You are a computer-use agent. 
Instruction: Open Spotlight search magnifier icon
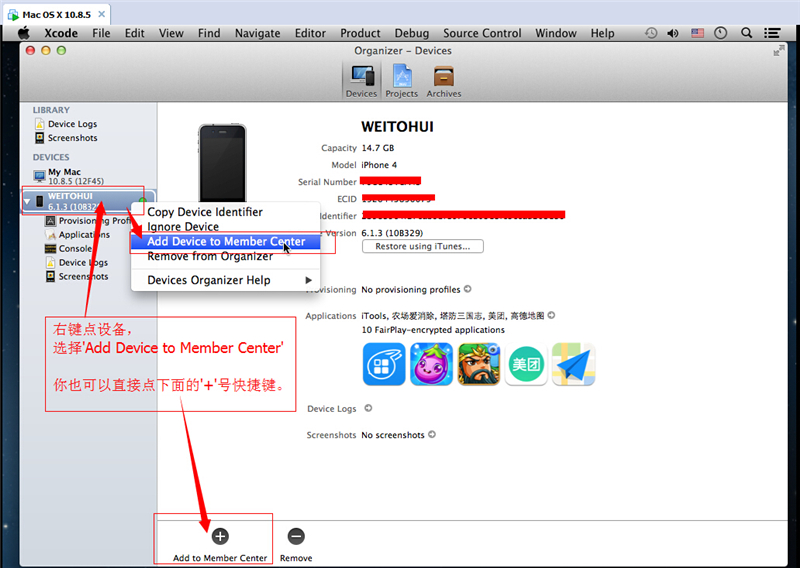click(746, 33)
